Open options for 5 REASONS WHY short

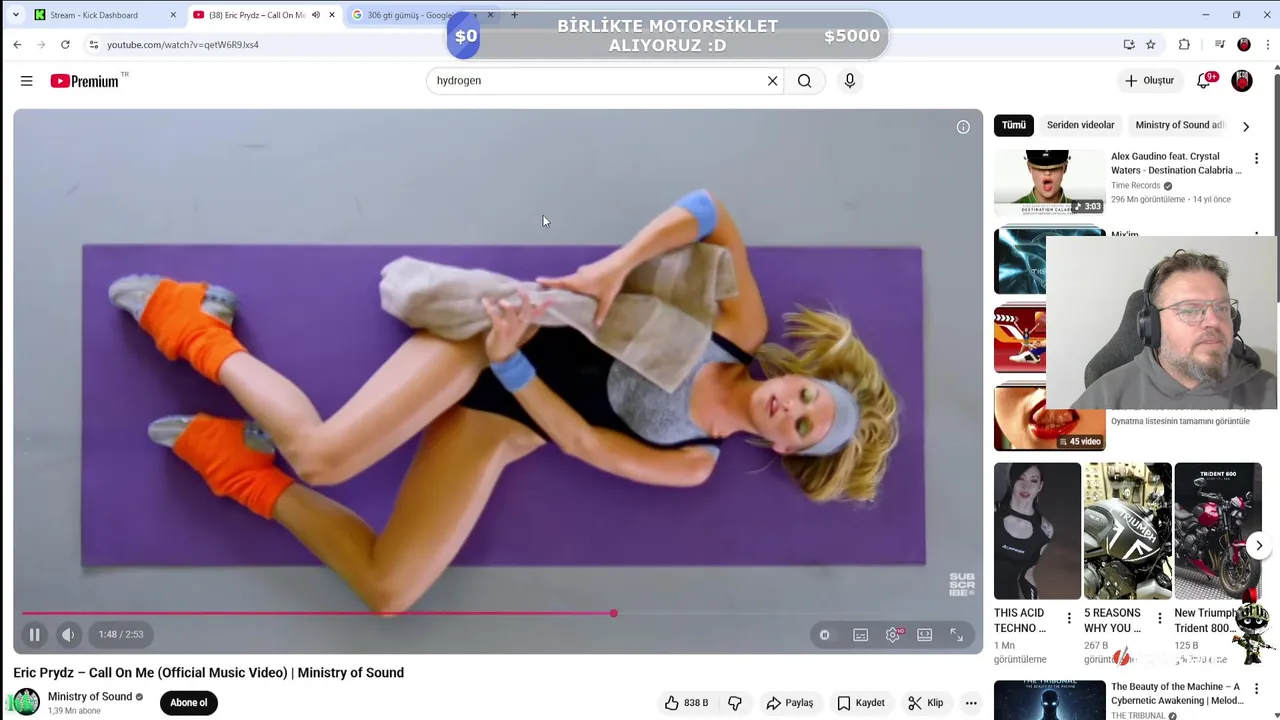pyautogui.click(x=1160, y=618)
